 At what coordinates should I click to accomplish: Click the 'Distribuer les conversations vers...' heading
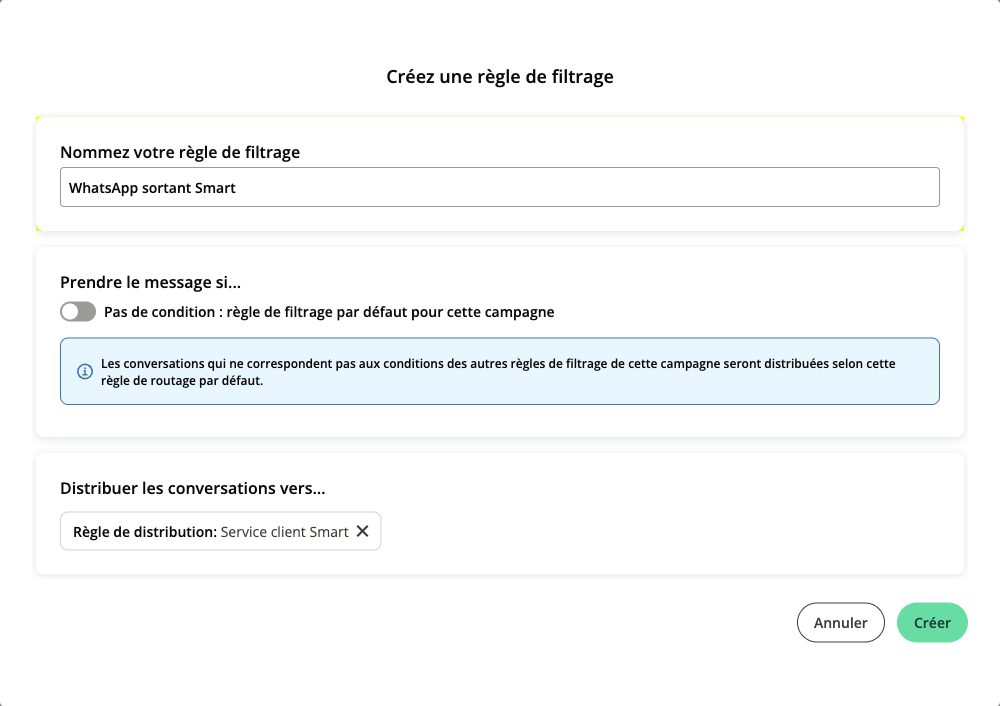(193, 489)
